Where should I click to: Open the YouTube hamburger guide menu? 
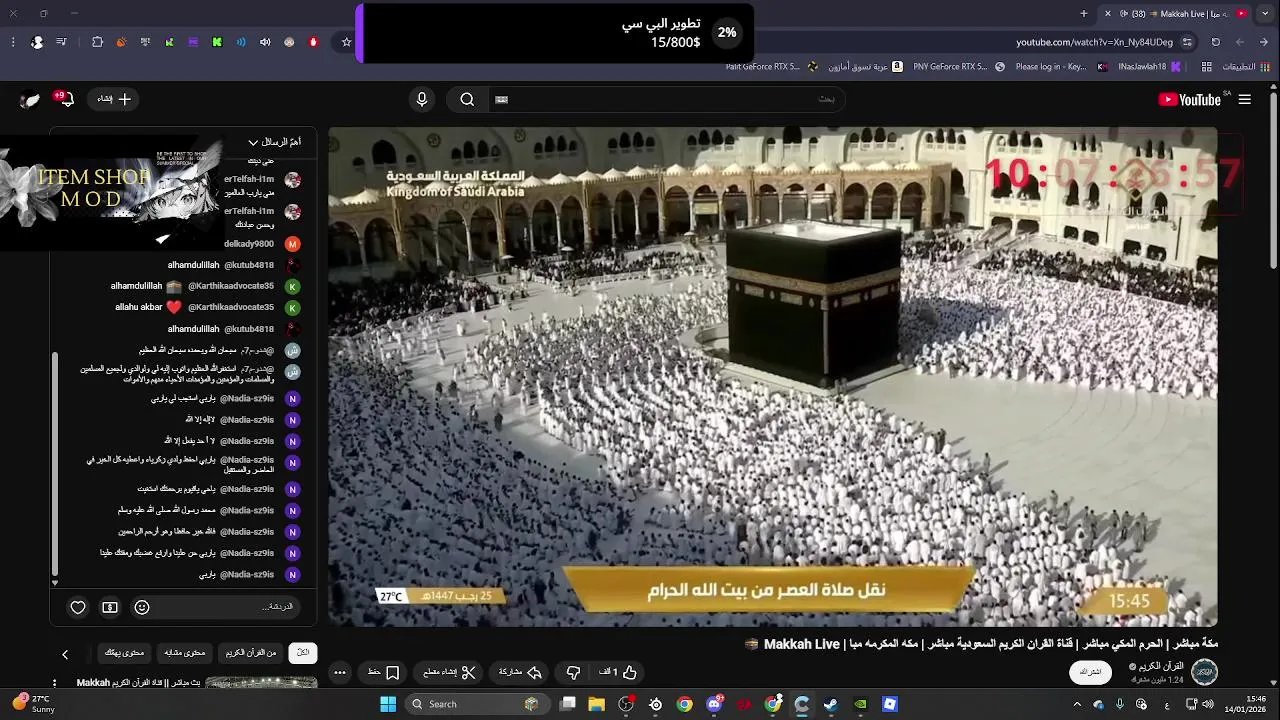coord(1244,99)
